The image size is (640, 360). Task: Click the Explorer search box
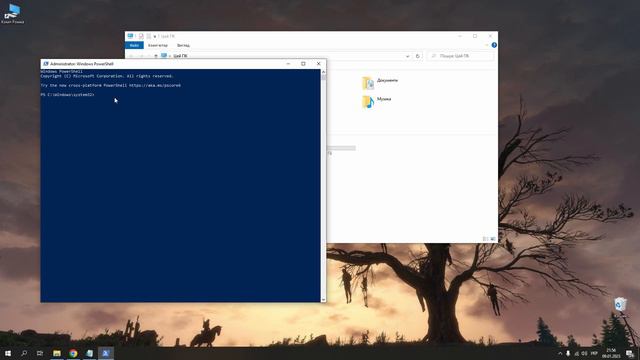coord(460,56)
